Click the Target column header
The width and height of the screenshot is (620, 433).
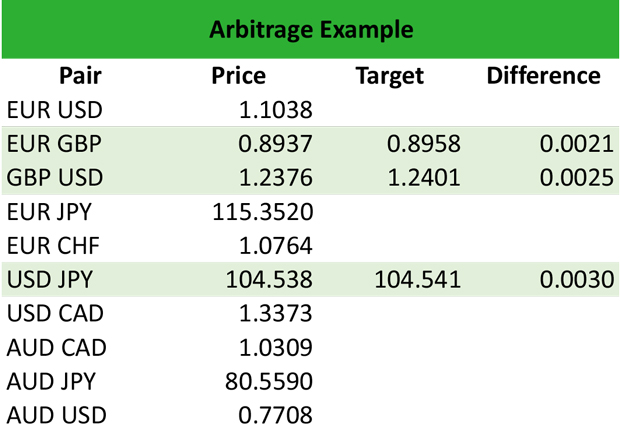390,76
